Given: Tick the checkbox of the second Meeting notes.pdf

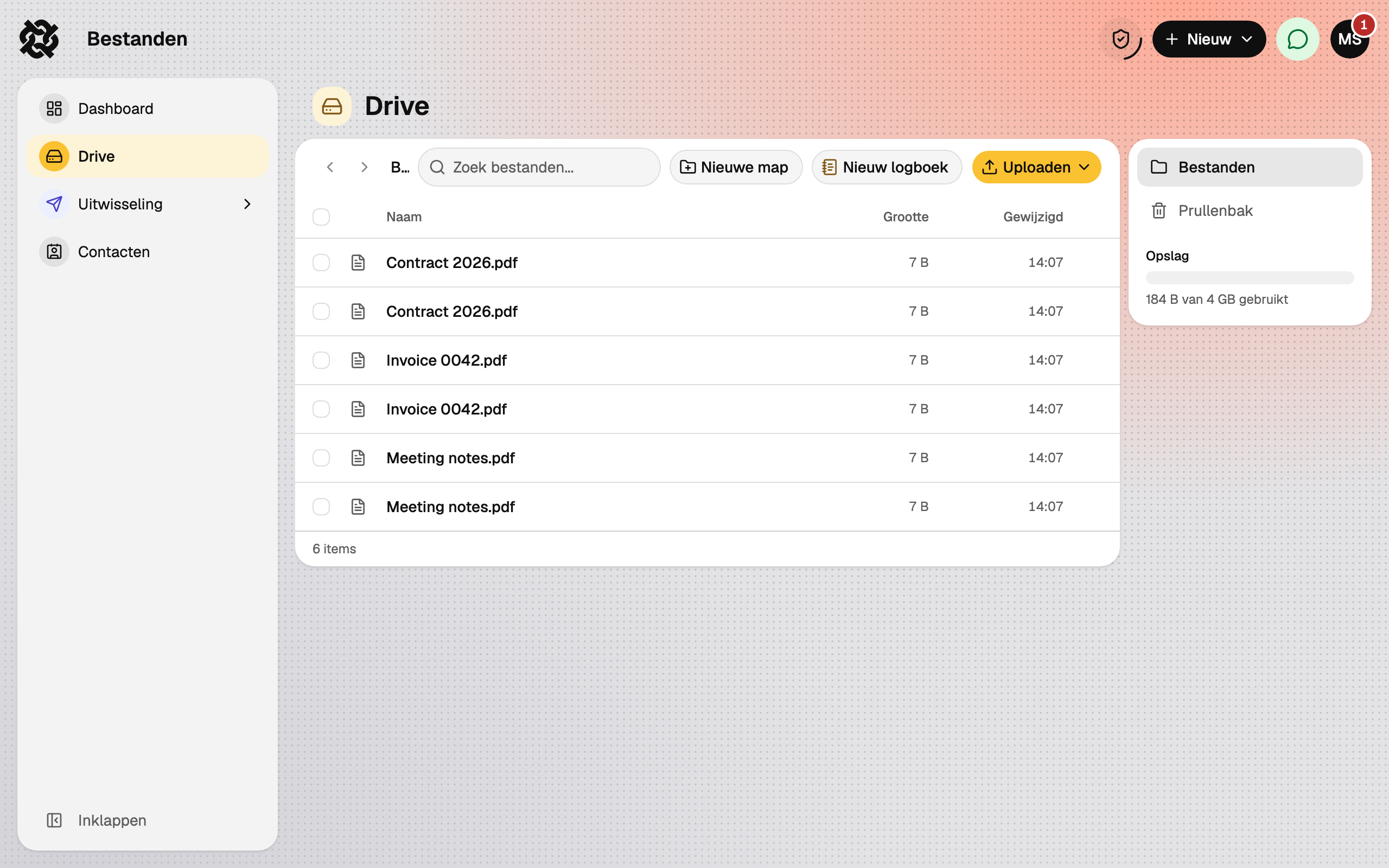Looking at the screenshot, I should click(321, 506).
